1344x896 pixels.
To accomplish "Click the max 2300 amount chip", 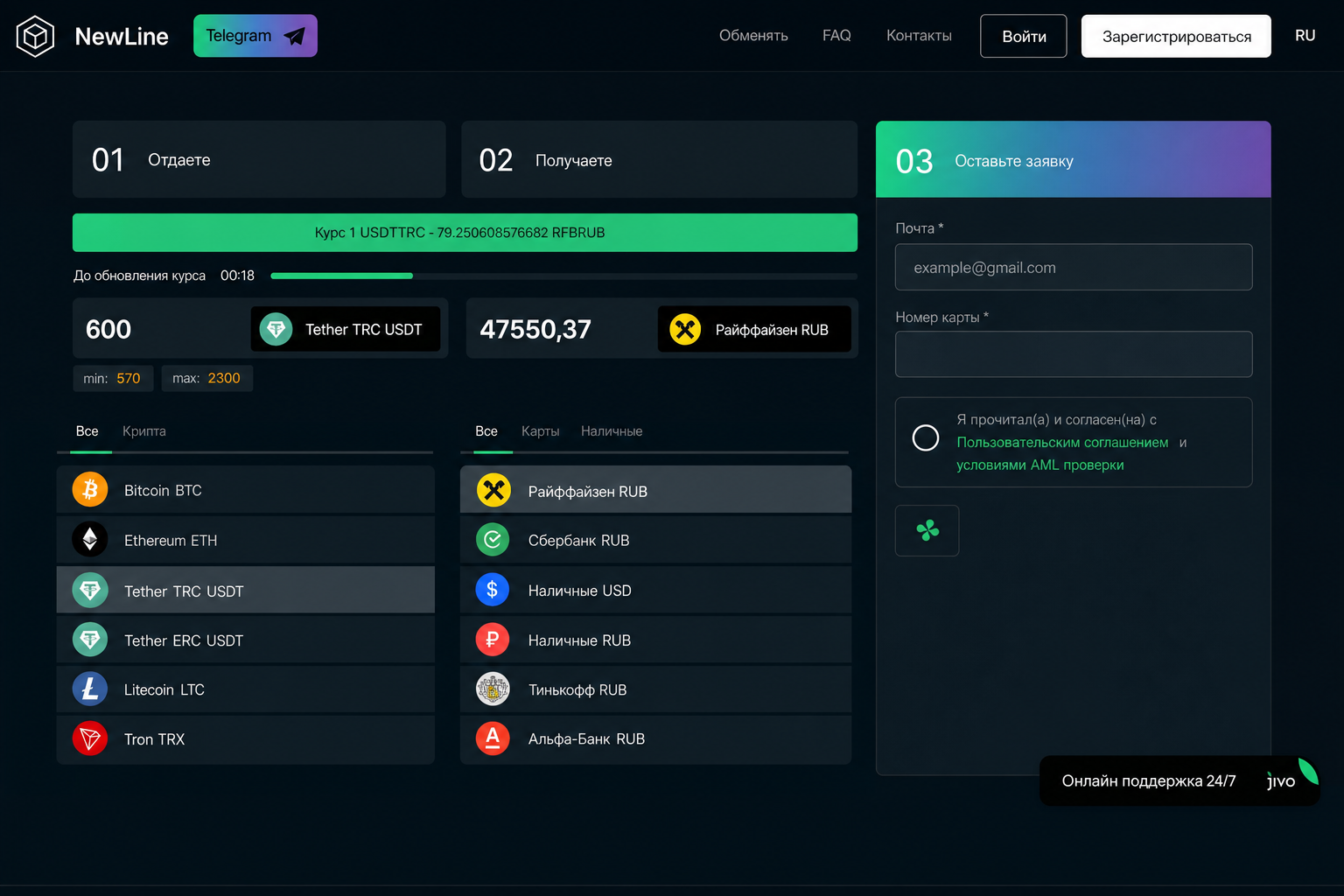I will coord(206,378).
